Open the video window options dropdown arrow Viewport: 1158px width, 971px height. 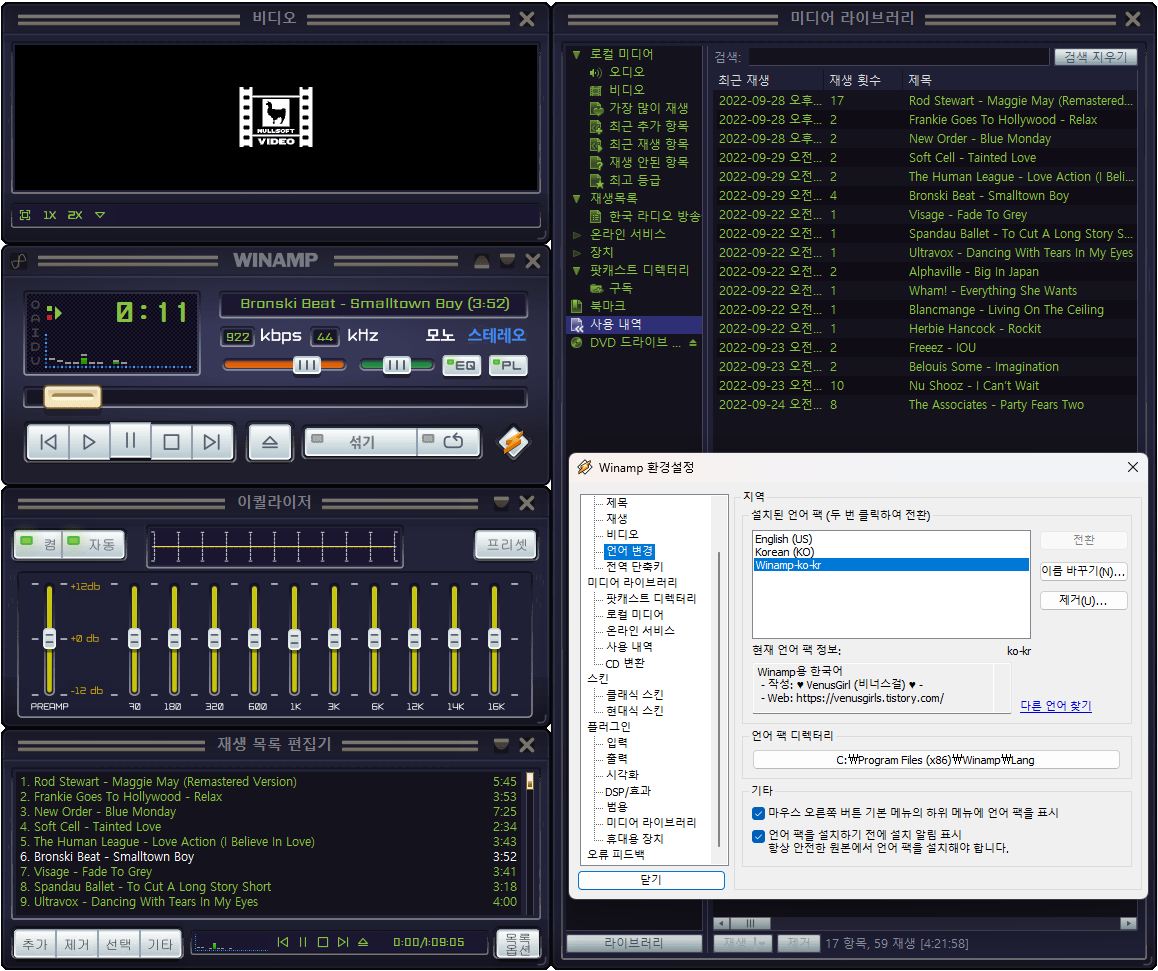(100, 214)
